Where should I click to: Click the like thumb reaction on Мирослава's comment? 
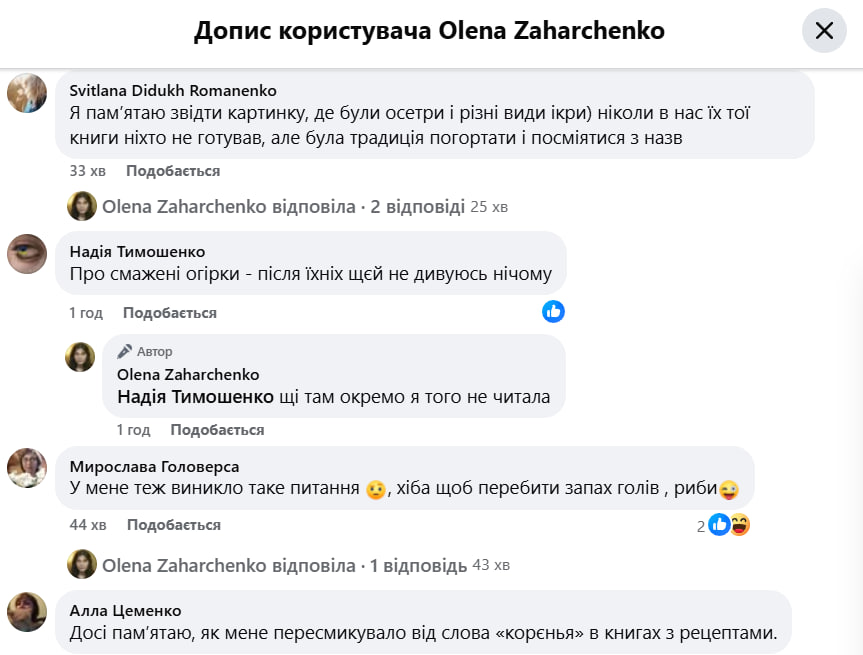(719, 524)
